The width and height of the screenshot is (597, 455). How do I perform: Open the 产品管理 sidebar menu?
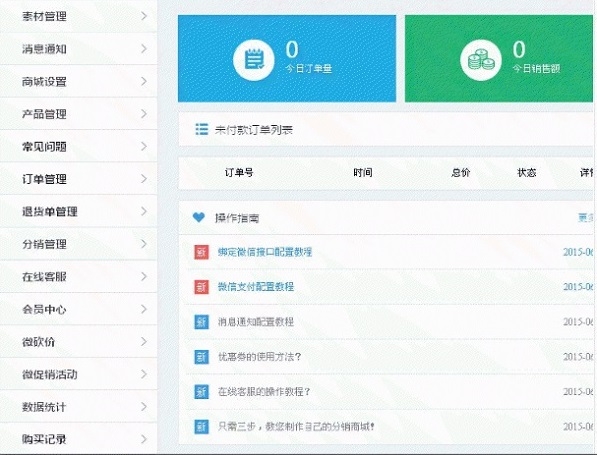point(78,114)
